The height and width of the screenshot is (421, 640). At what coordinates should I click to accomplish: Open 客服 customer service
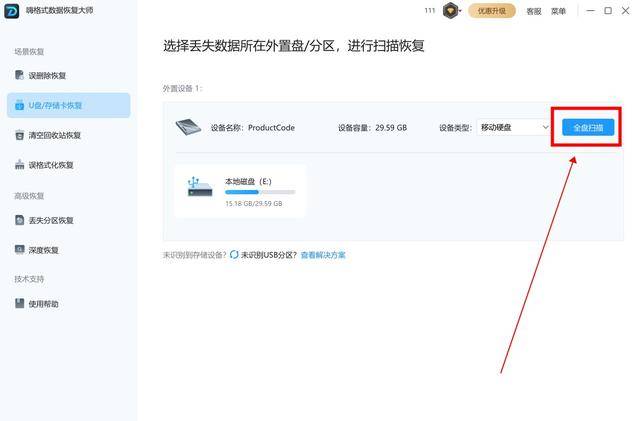tap(533, 11)
